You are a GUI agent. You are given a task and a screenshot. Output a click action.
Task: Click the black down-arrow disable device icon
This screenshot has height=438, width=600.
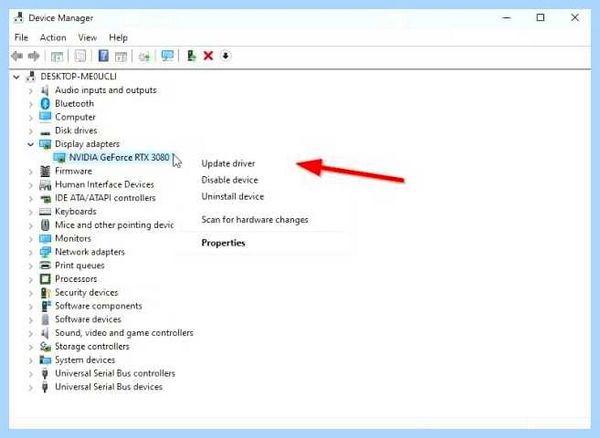coord(225,56)
